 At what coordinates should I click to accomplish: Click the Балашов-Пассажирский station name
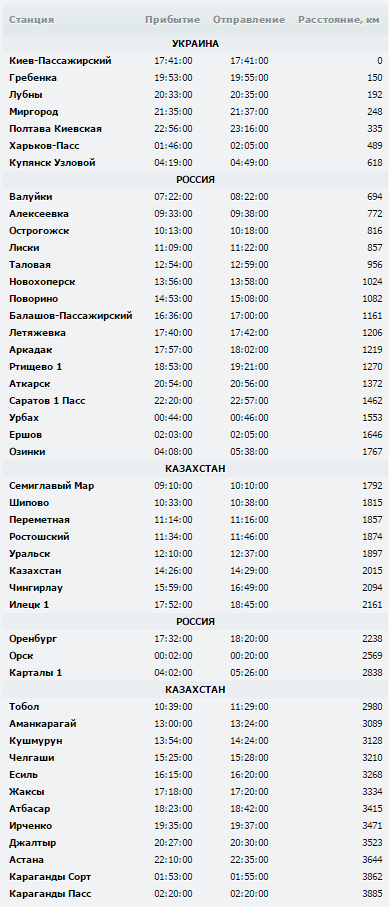click(x=71, y=316)
